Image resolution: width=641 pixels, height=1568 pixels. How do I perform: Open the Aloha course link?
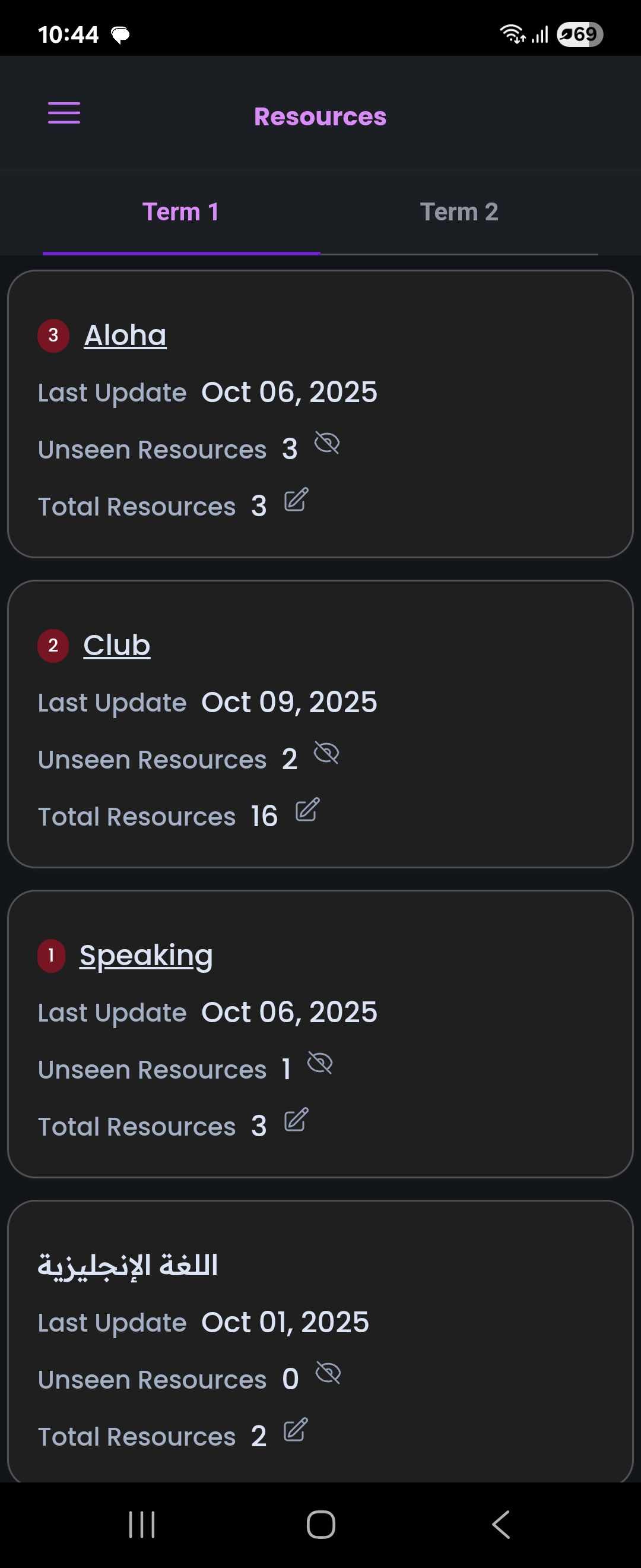[125, 336]
